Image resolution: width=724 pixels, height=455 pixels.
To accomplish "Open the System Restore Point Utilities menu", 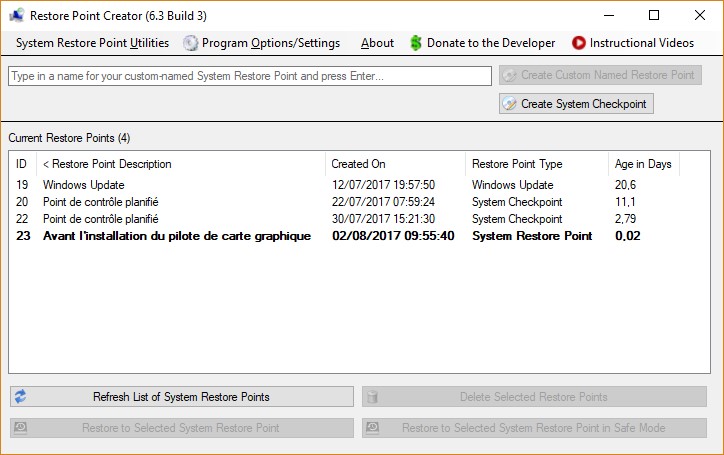I will click(x=92, y=43).
